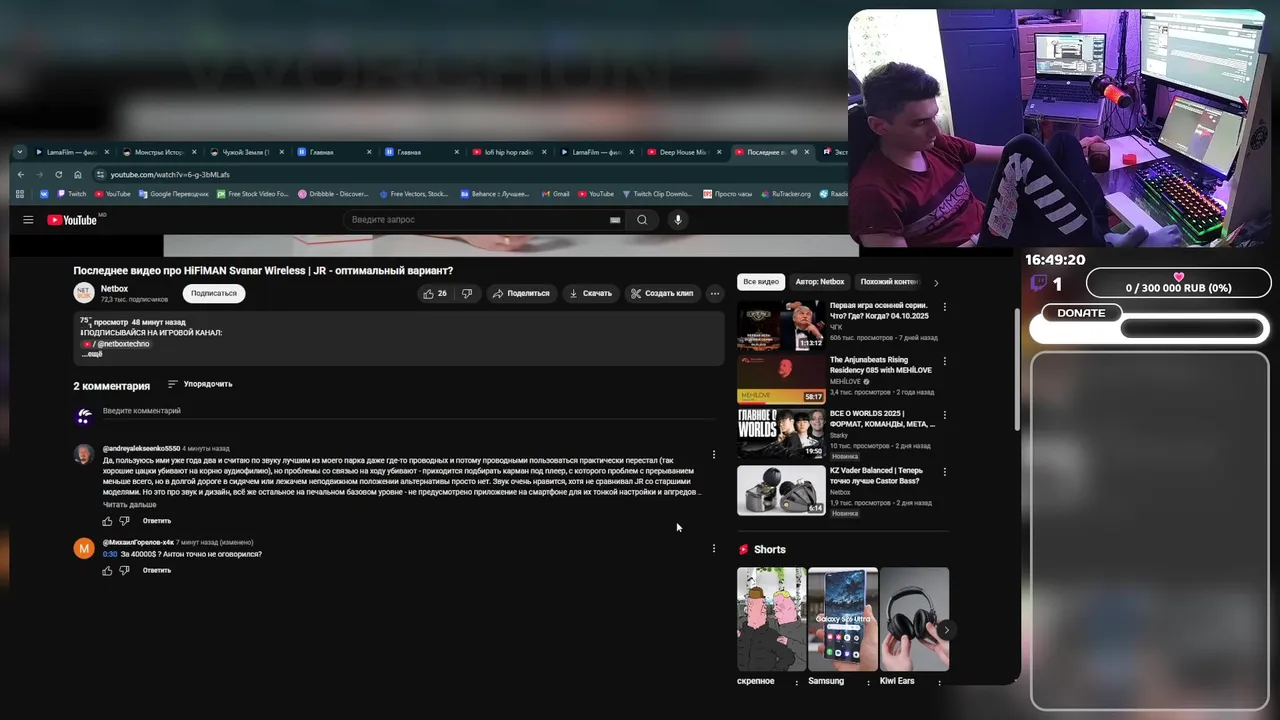Open avatar of andreyalekseenko5550
Viewport: 1280px width, 720px height.
(x=84, y=455)
